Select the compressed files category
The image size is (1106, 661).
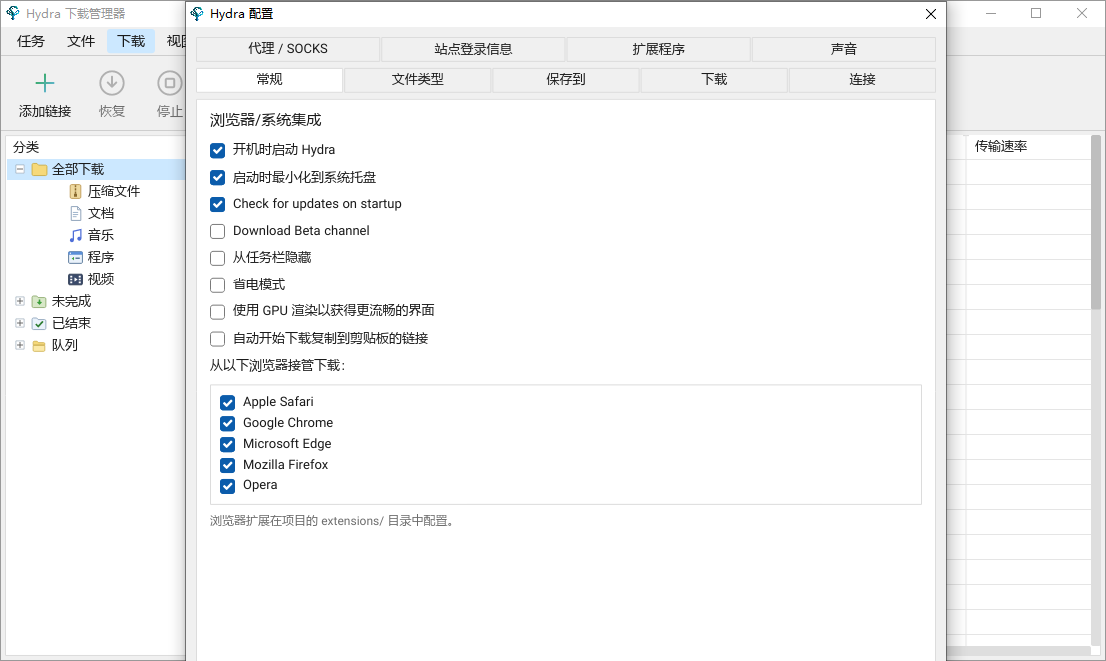[114, 191]
